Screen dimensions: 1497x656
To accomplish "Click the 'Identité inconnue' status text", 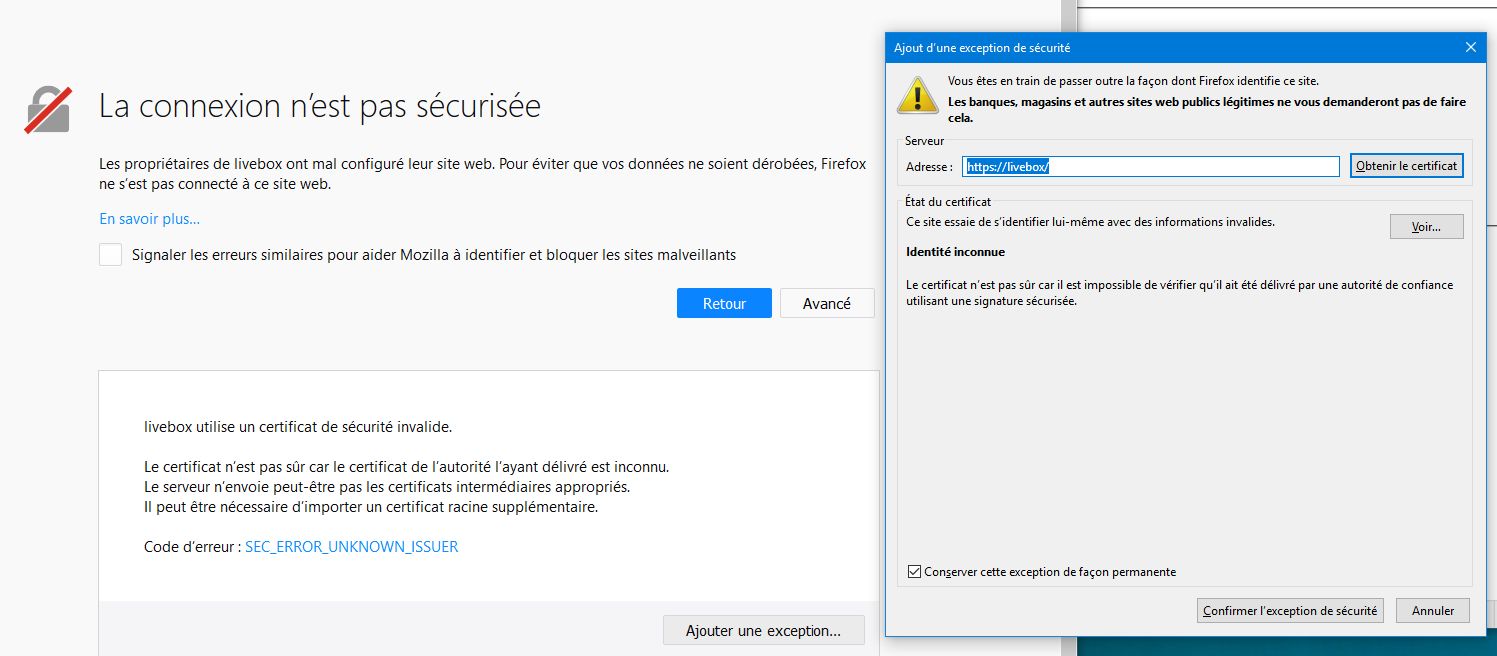I will tap(955, 252).
